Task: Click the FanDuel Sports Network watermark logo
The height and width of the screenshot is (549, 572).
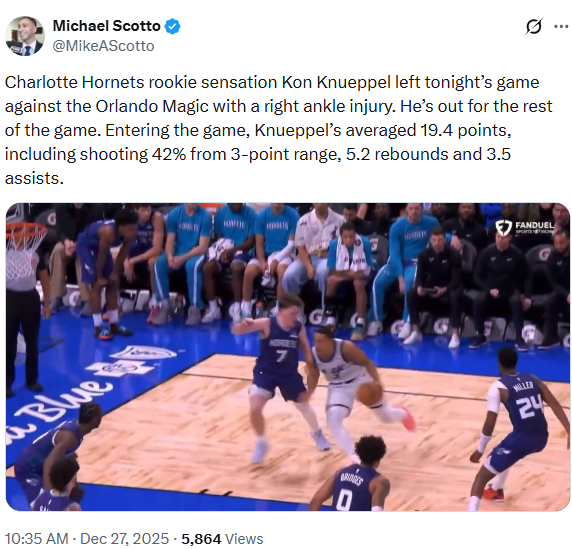Action: click(x=525, y=228)
